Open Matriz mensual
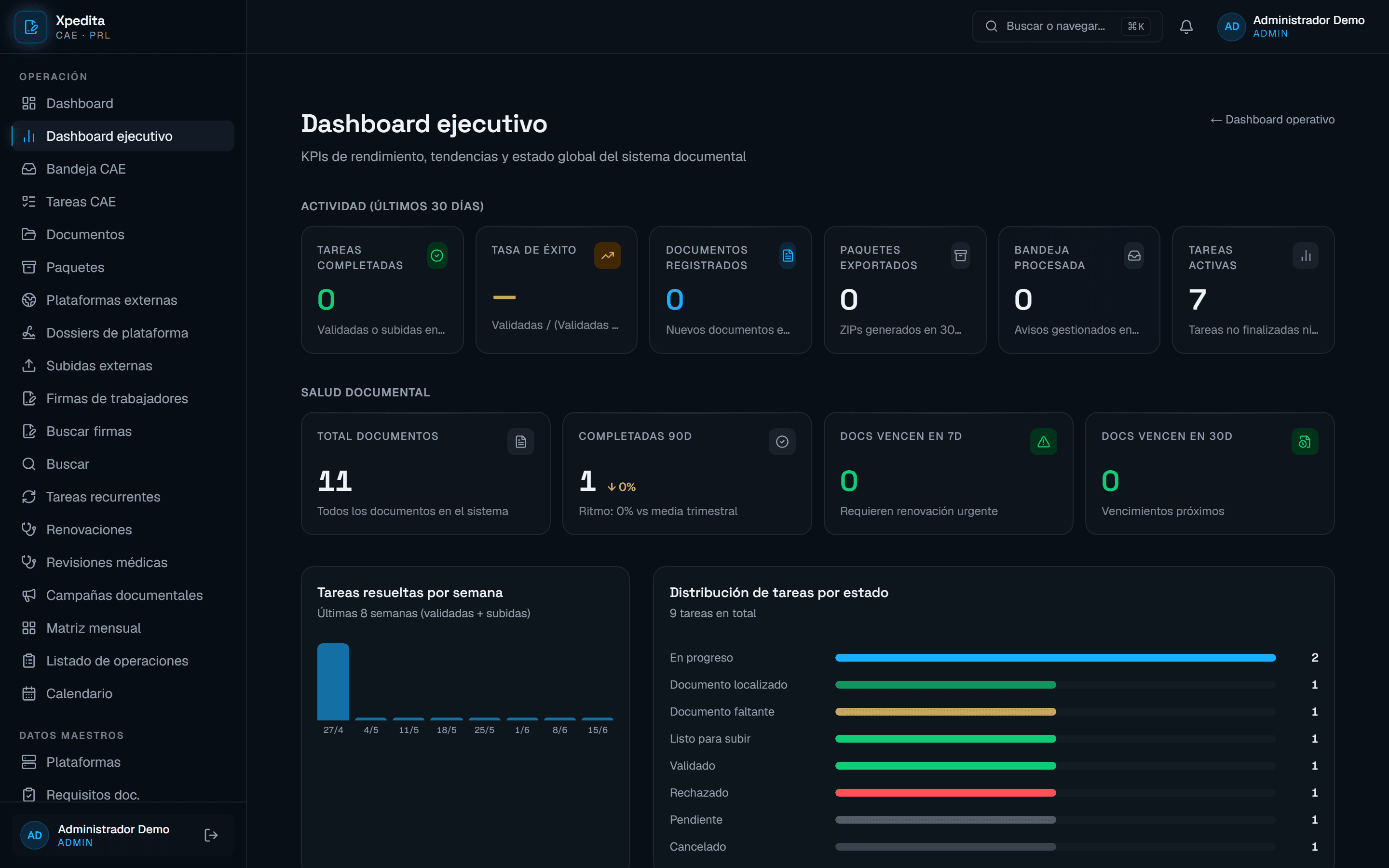Viewport: 1389px width, 868px height. [123, 628]
